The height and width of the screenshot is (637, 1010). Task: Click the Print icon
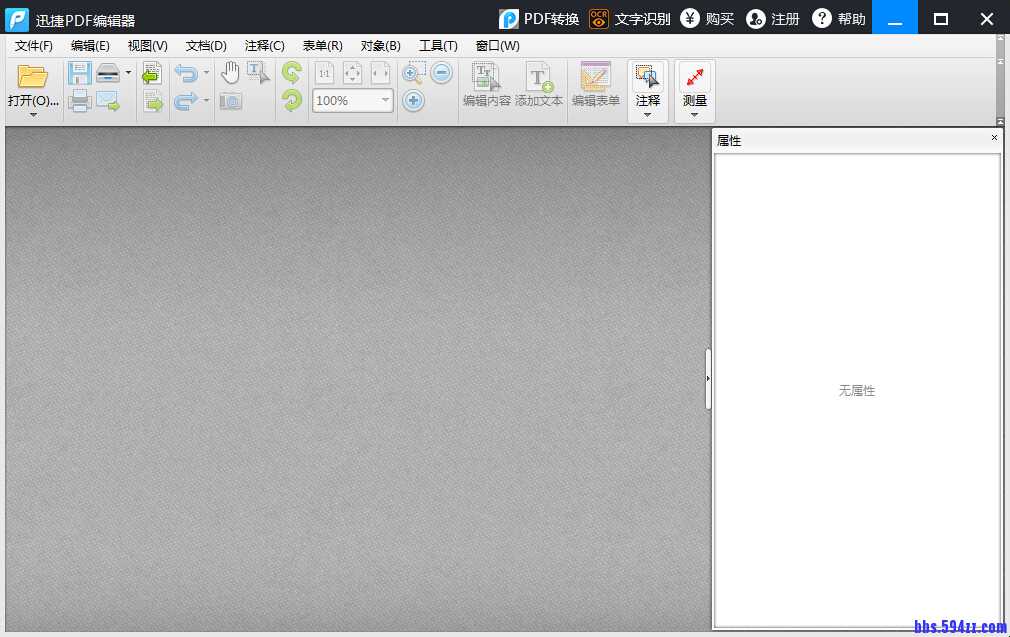coord(79,101)
